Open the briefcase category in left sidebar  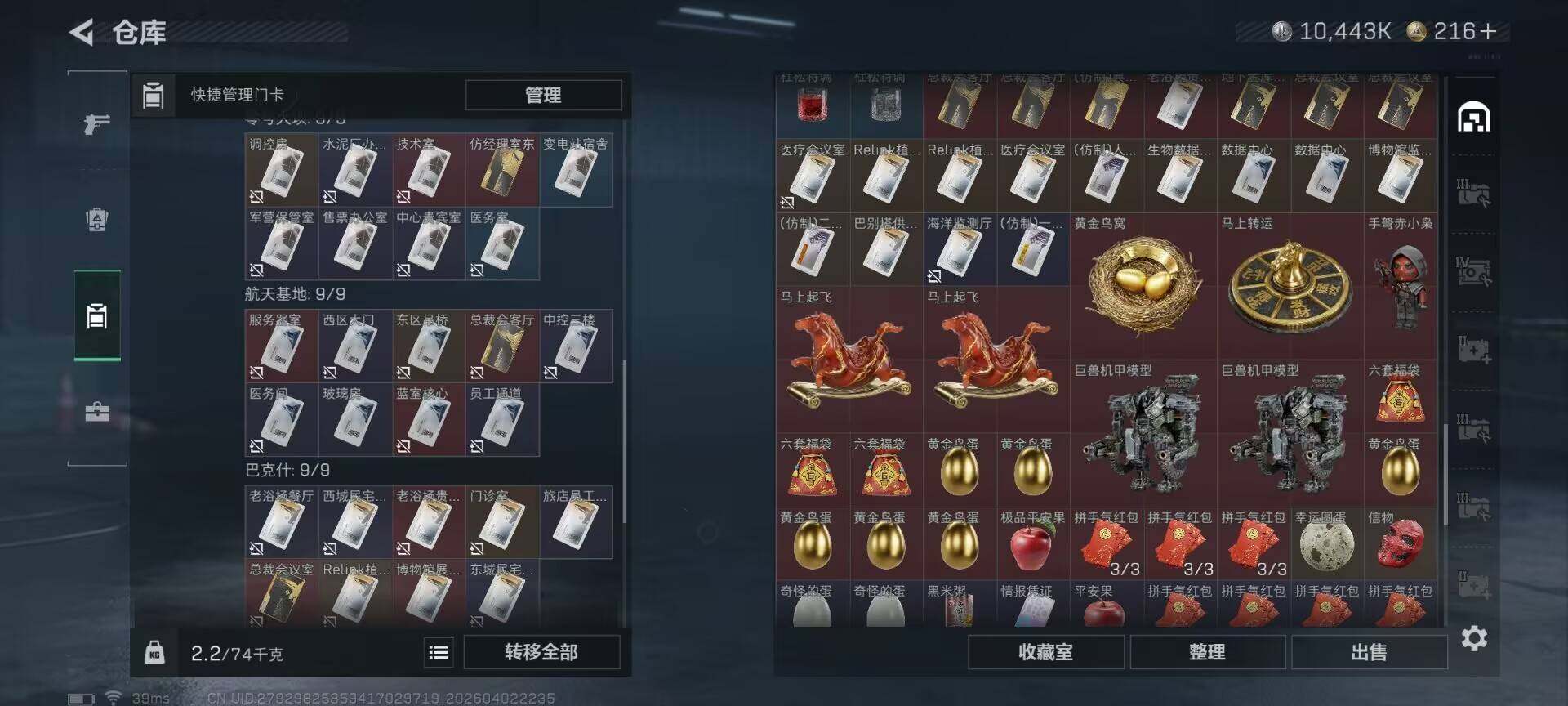[x=97, y=411]
